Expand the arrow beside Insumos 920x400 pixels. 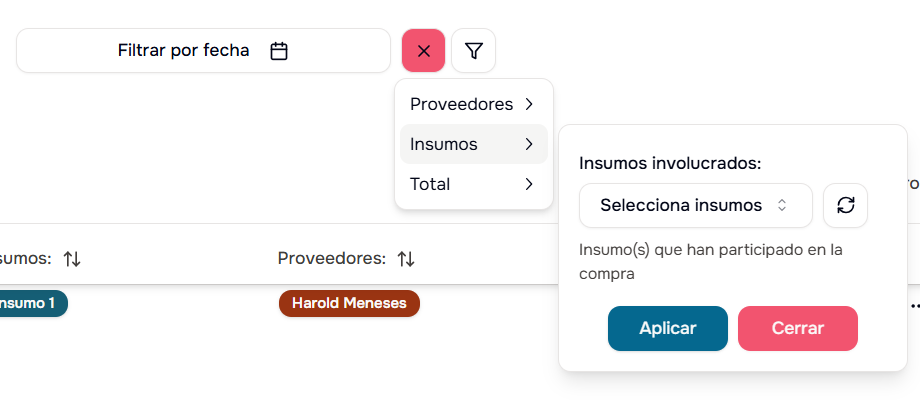[528, 144]
